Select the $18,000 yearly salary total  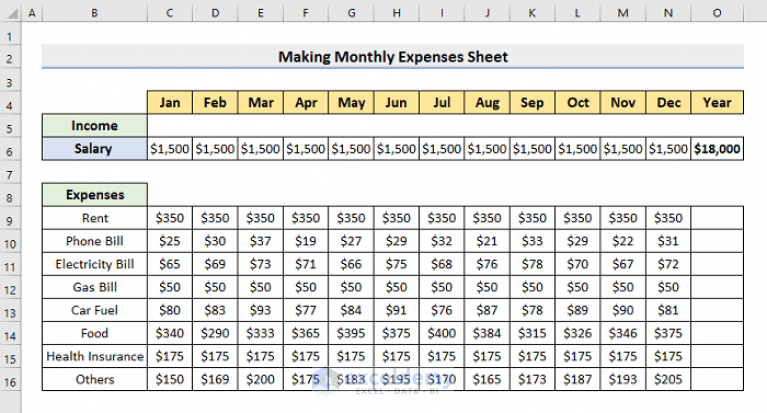tap(717, 149)
